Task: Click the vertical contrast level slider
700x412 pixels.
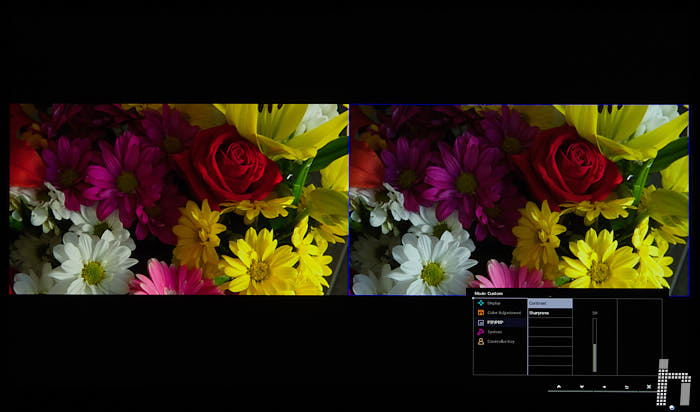Action: coord(594,345)
